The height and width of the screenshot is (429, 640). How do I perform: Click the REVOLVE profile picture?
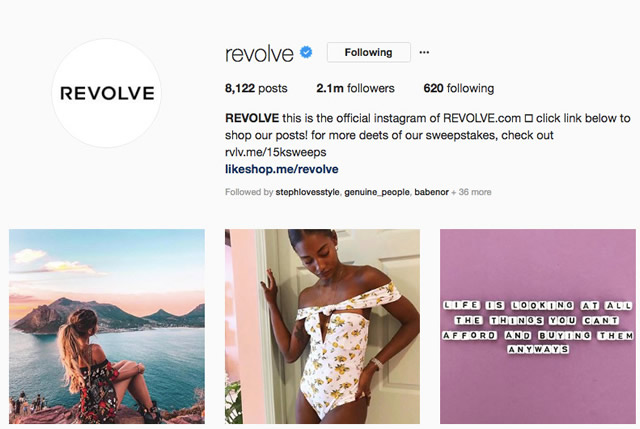point(107,93)
